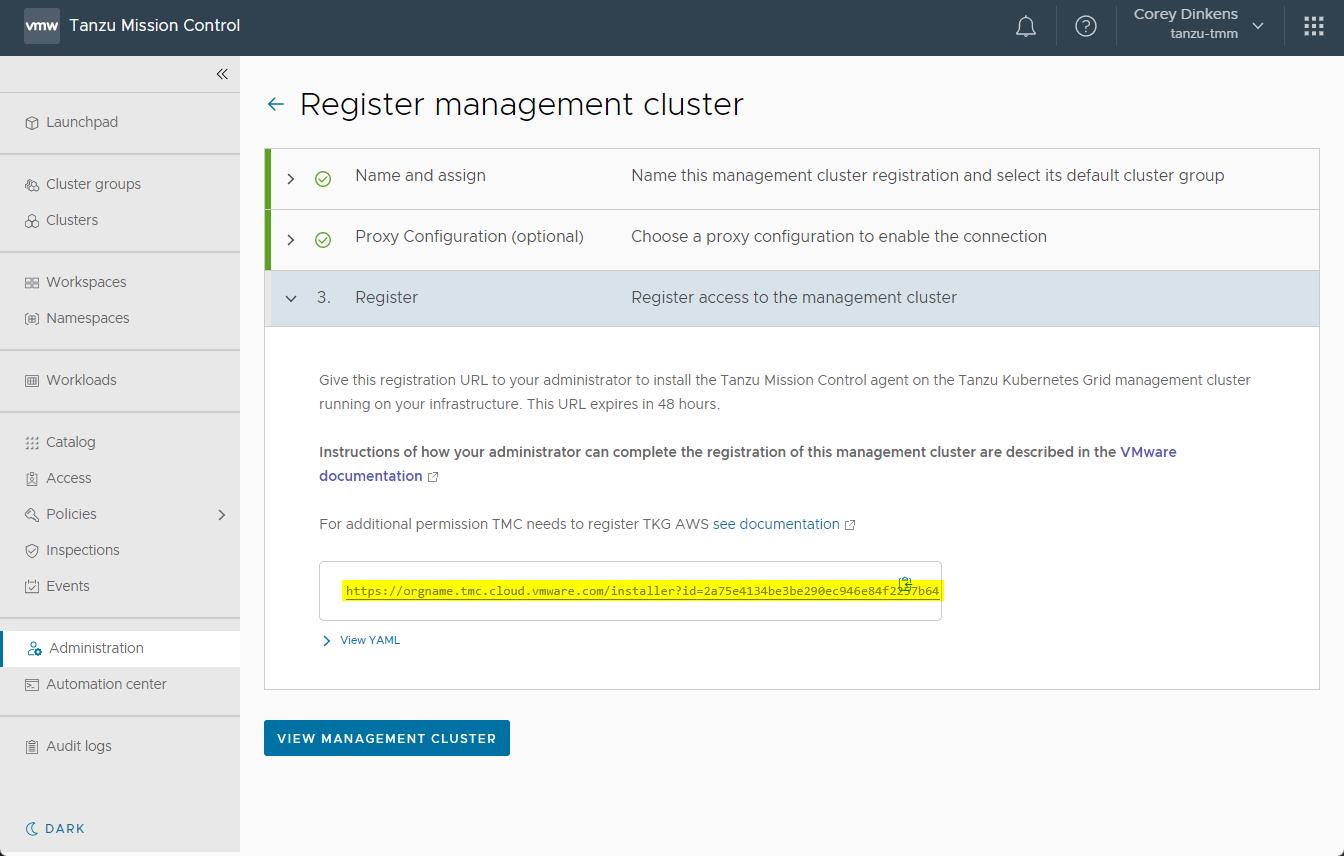
Task: Open Workspaces in the sidebar
Action: (x=86, y=282)
